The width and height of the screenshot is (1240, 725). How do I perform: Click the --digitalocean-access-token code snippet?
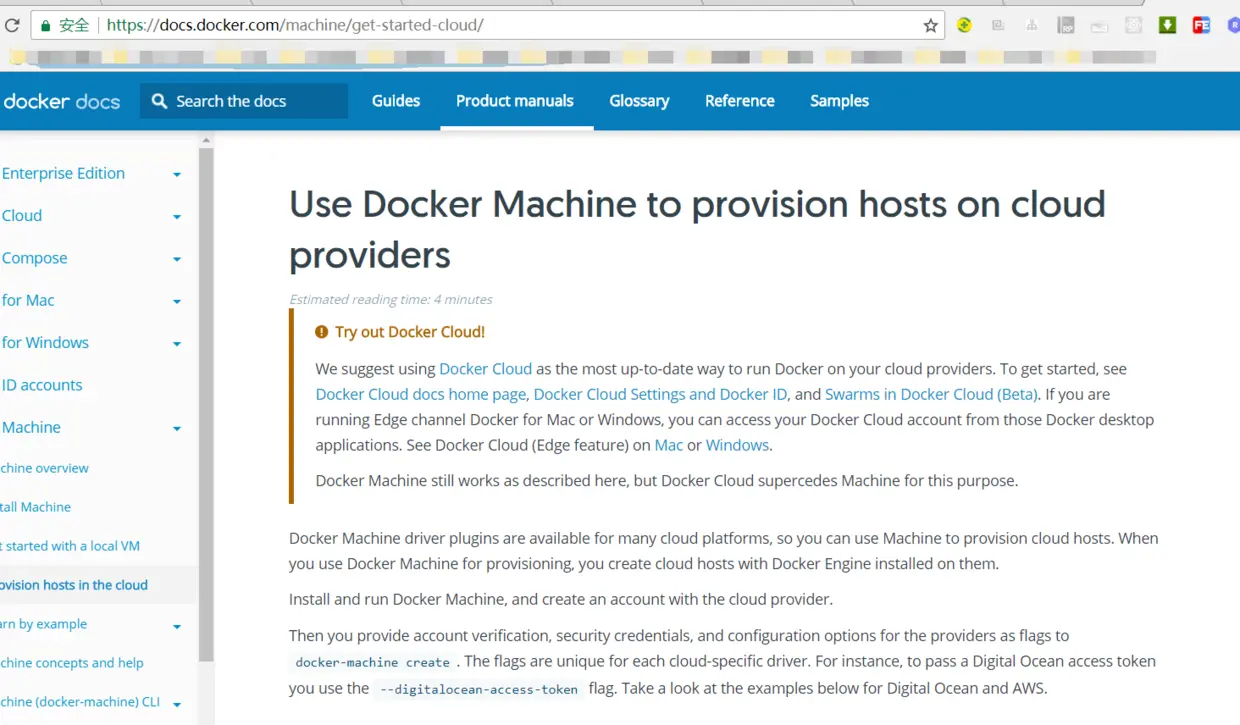pyautogui.click(x=478, y=689)
